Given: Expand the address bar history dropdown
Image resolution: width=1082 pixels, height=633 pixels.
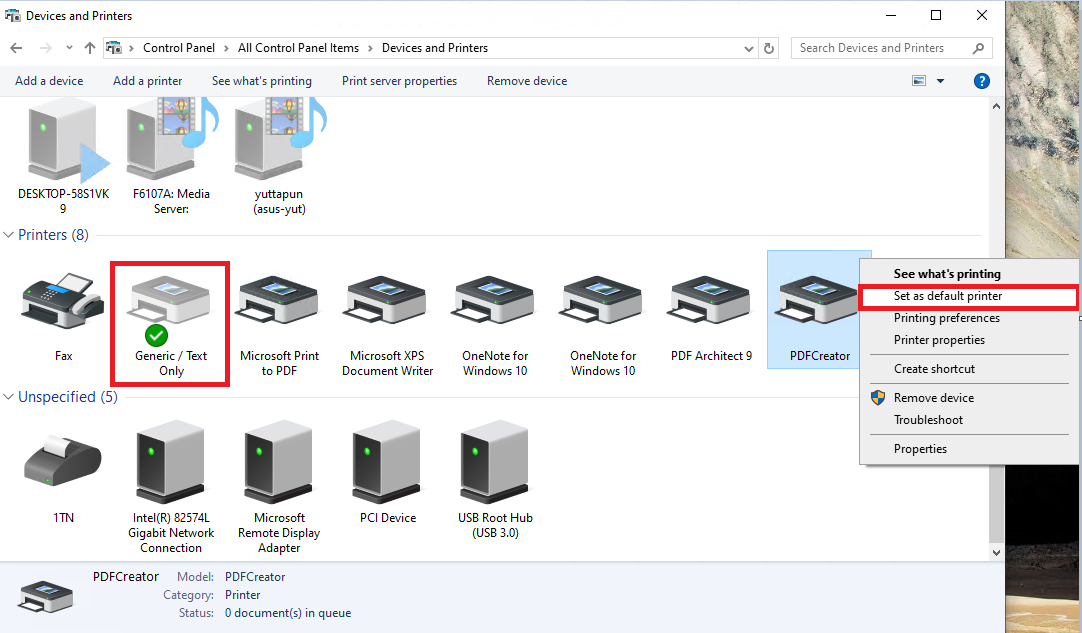Looking at the screenshot, I should click(x=750, y=48).
